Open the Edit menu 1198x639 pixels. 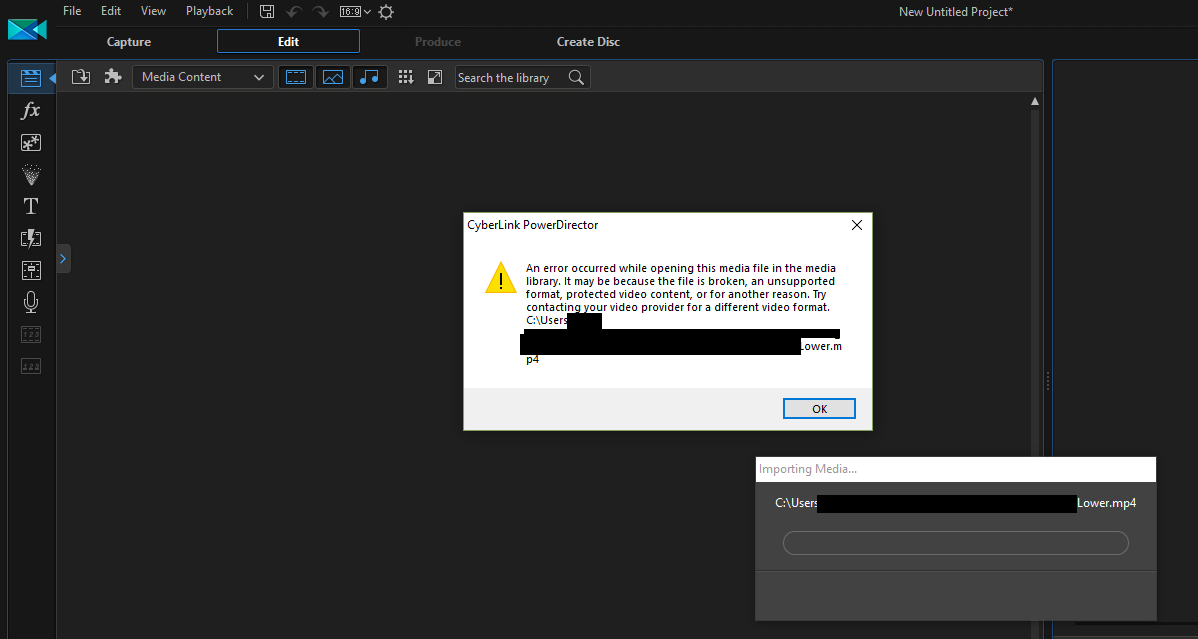pos(111,11)
